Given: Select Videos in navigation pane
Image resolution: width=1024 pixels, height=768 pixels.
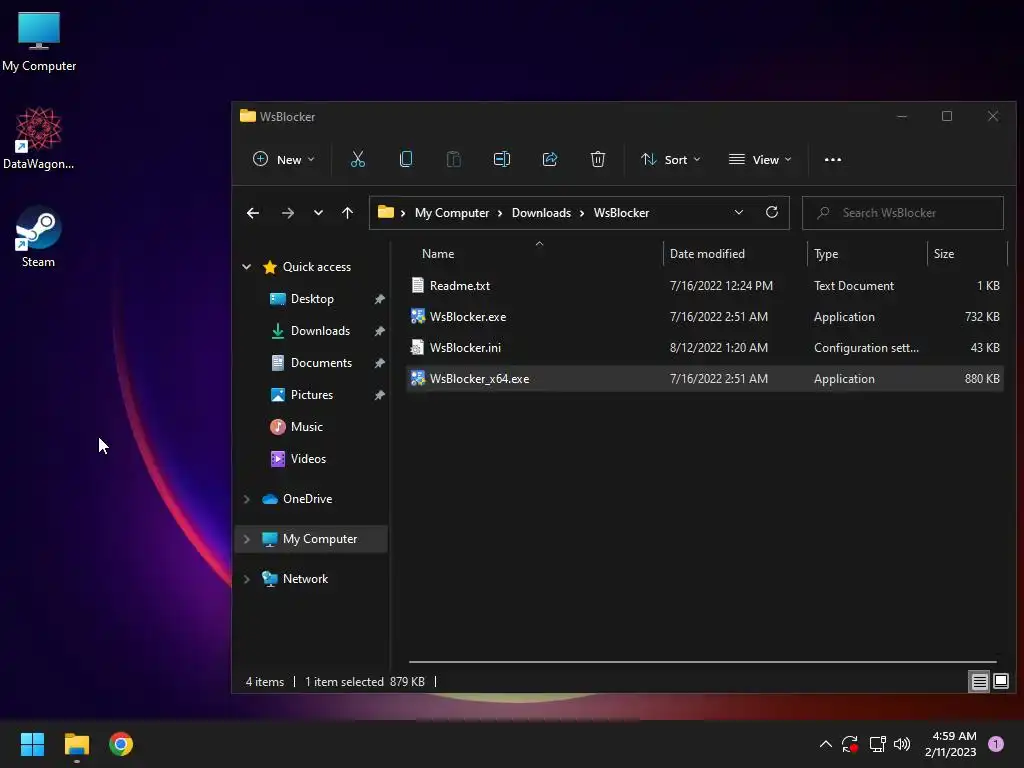Looking at the screenshot, I should point(308,458).
